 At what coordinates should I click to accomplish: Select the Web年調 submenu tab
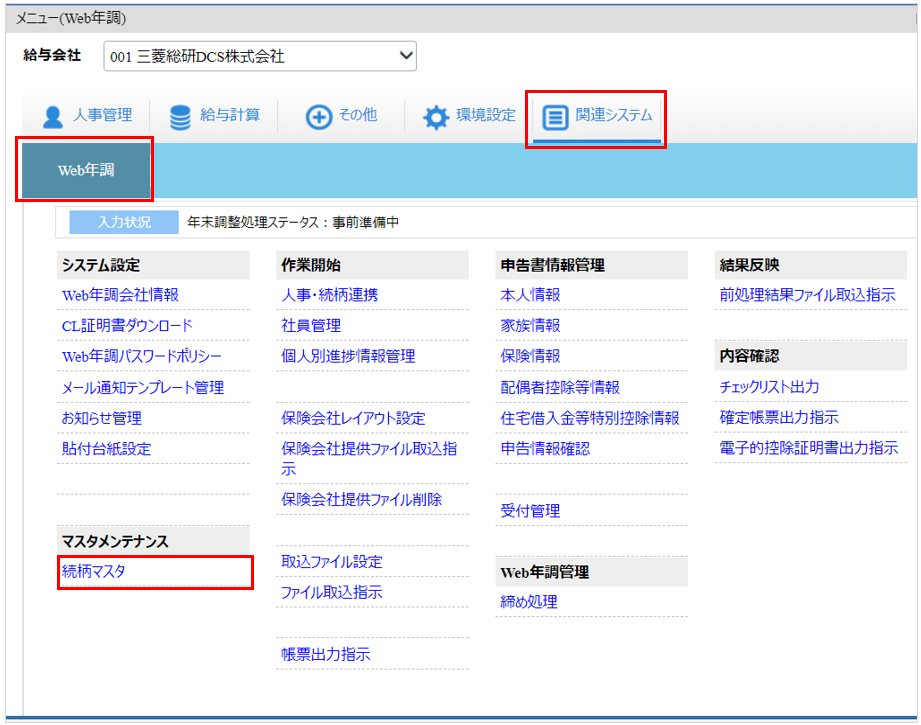[86, 170]
